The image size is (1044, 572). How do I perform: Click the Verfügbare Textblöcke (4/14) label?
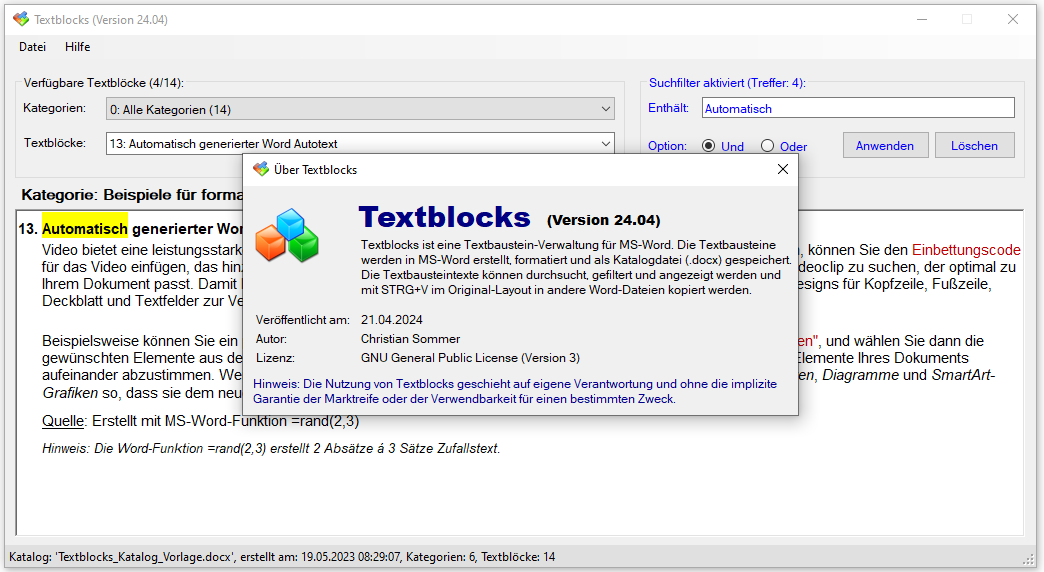[x=103, y=83]
